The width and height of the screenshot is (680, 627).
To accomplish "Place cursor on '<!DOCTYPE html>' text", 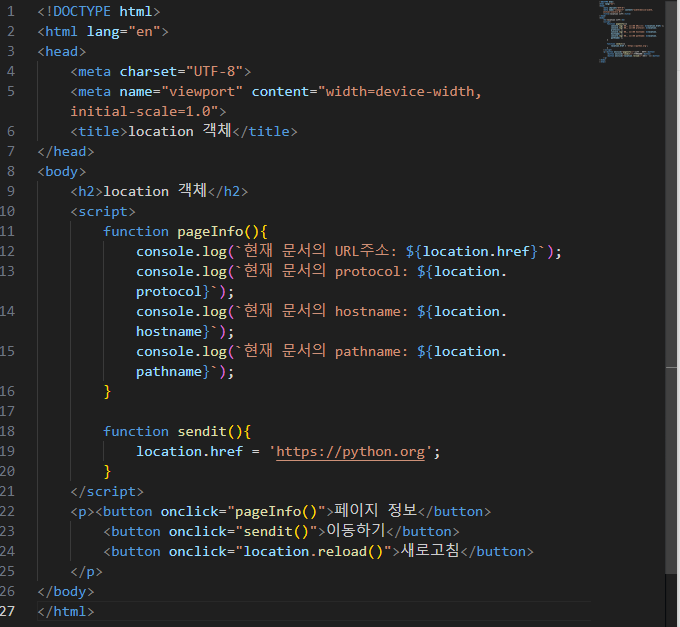I will point(99,12).
